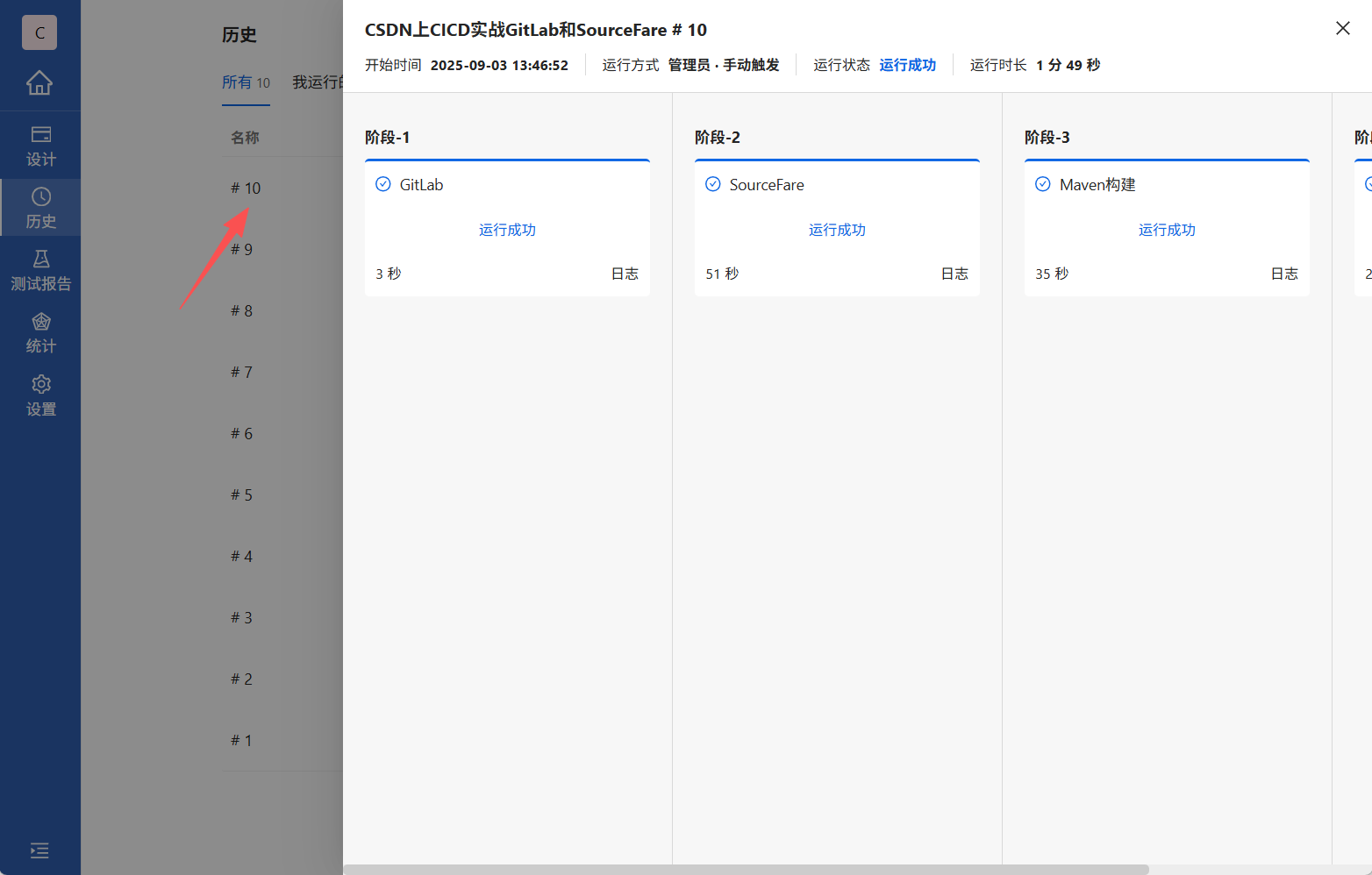The height and width of the screenshot is (875, 1372).
Task: Select history run # 8
Action: click(x=241, y=311)
